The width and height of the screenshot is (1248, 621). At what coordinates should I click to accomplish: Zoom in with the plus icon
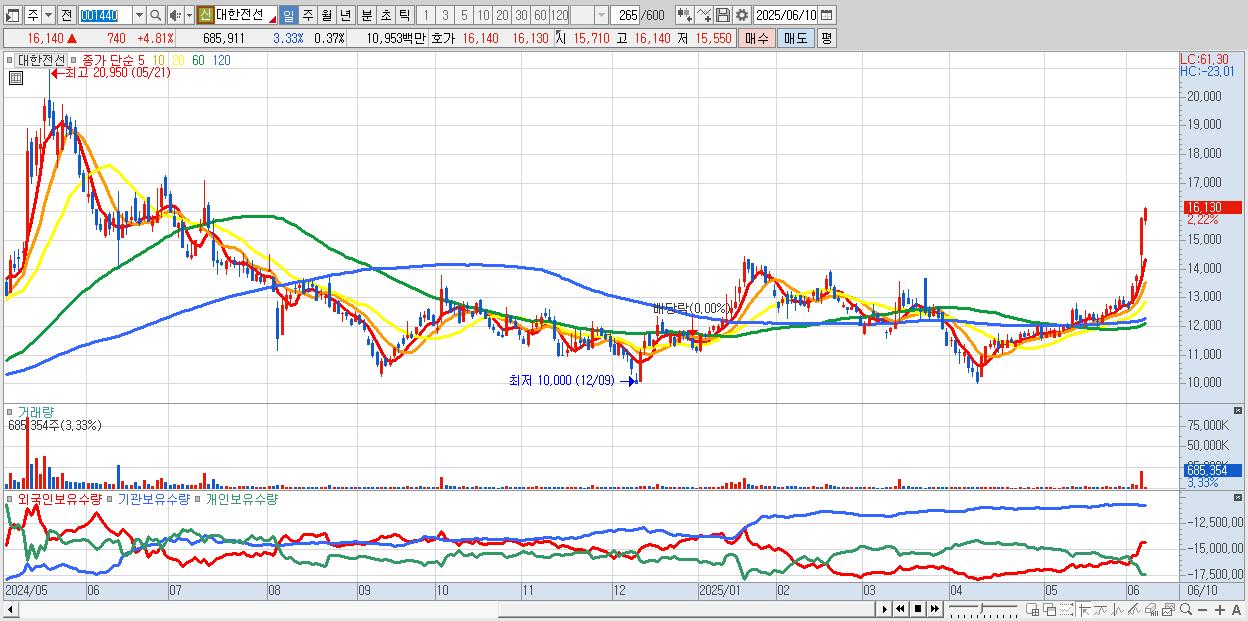pos(1219,609)
